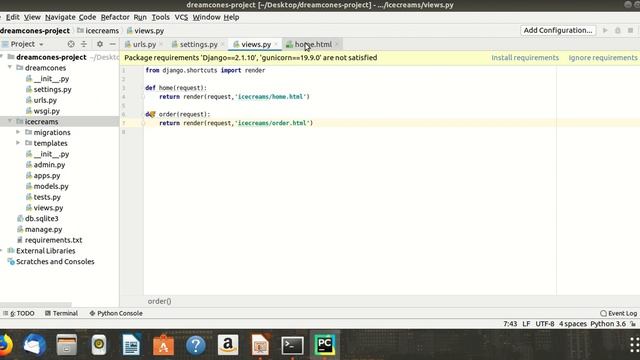Open the Help question mark dock icon

click(x=196, y=345)
